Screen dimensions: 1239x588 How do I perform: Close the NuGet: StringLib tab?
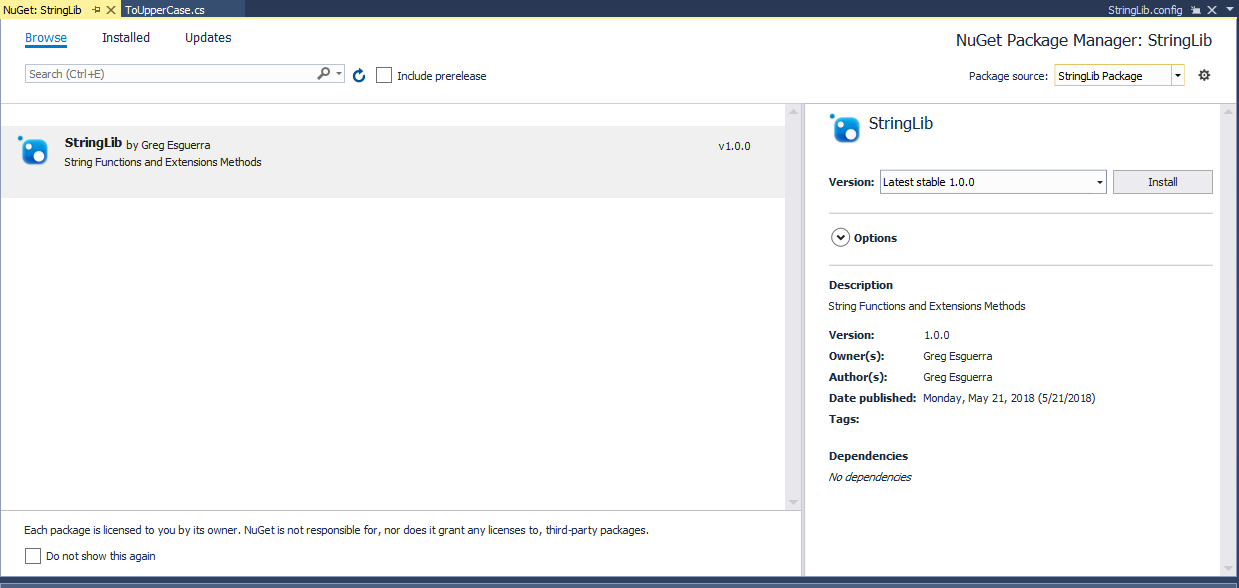pyautogui.click(x=111, y=9)
